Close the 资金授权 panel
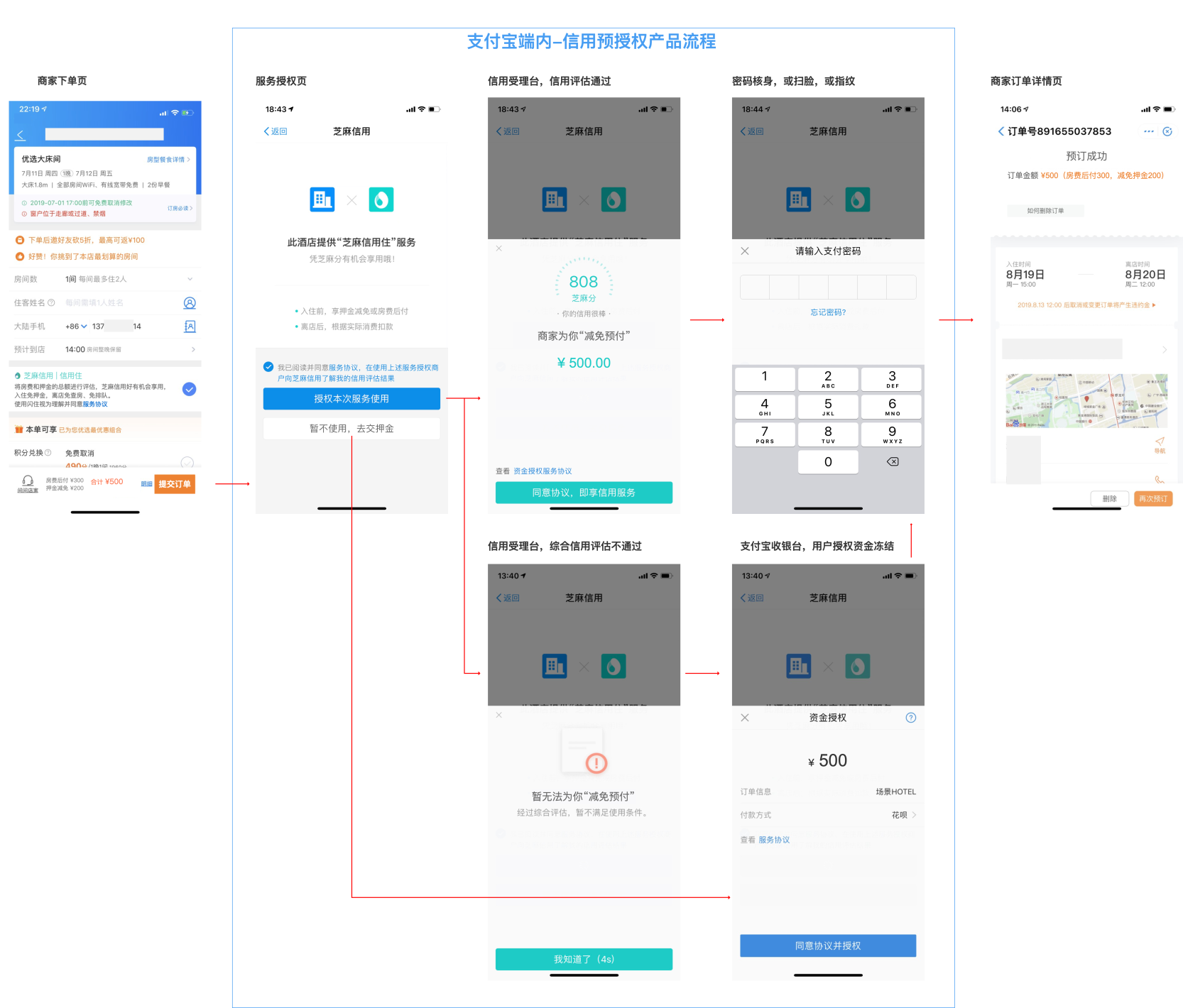The width and height of the screenshot is (1183, 1008). tap(745, 718)
